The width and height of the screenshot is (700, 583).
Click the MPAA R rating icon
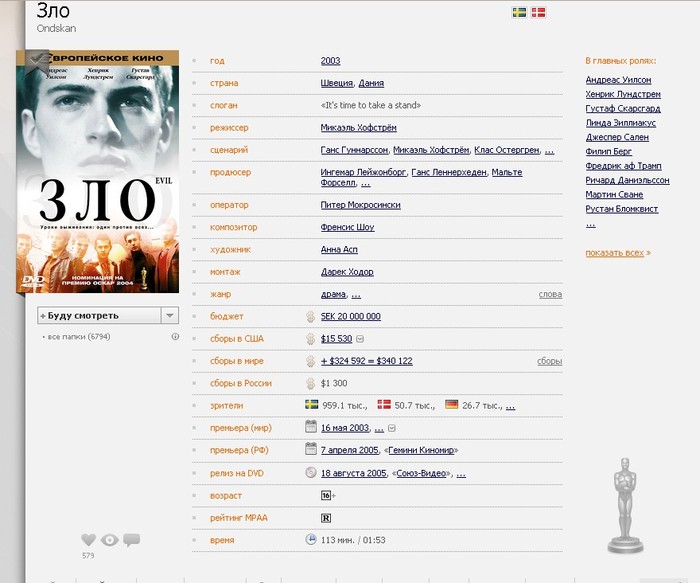(x=326, y=518)
